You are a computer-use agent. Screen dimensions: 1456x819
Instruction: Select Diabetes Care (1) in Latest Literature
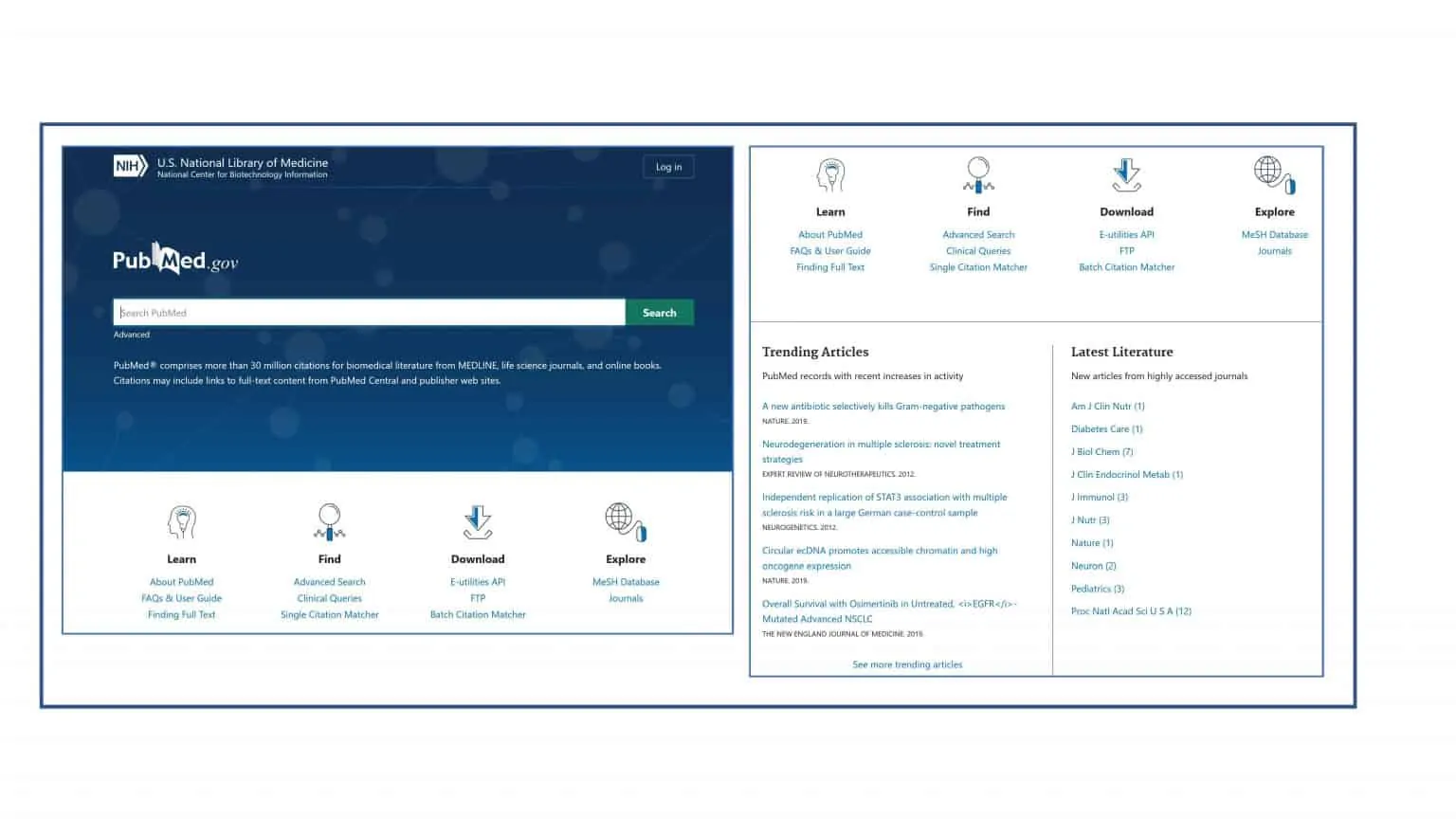[1106, 429]
